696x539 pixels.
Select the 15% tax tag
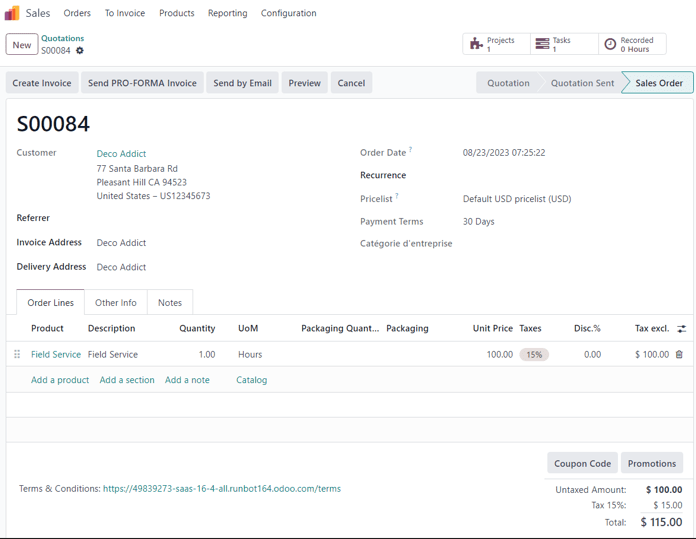tap(534, 354)
